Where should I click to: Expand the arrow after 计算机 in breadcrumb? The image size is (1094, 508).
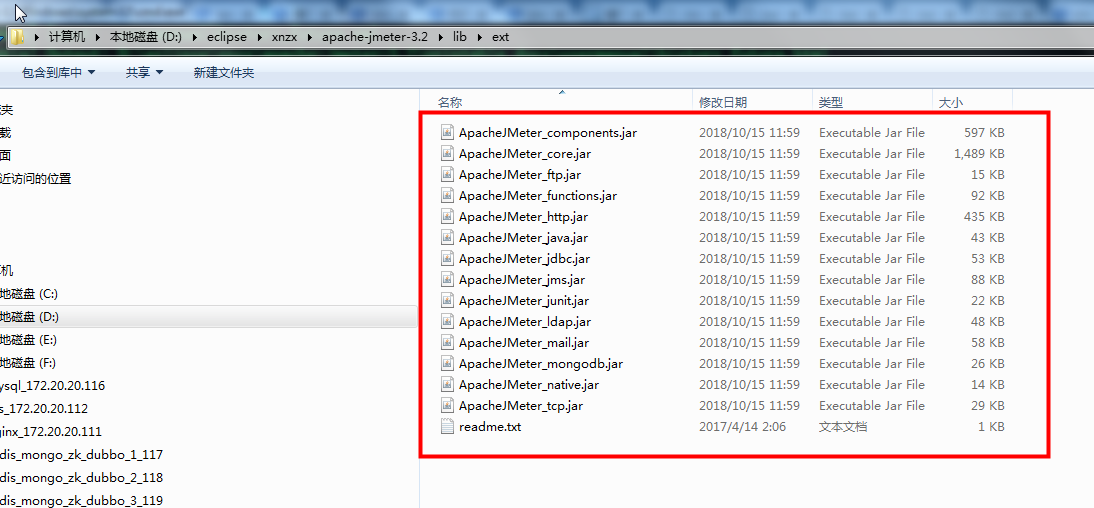click(x=98, y=37)
